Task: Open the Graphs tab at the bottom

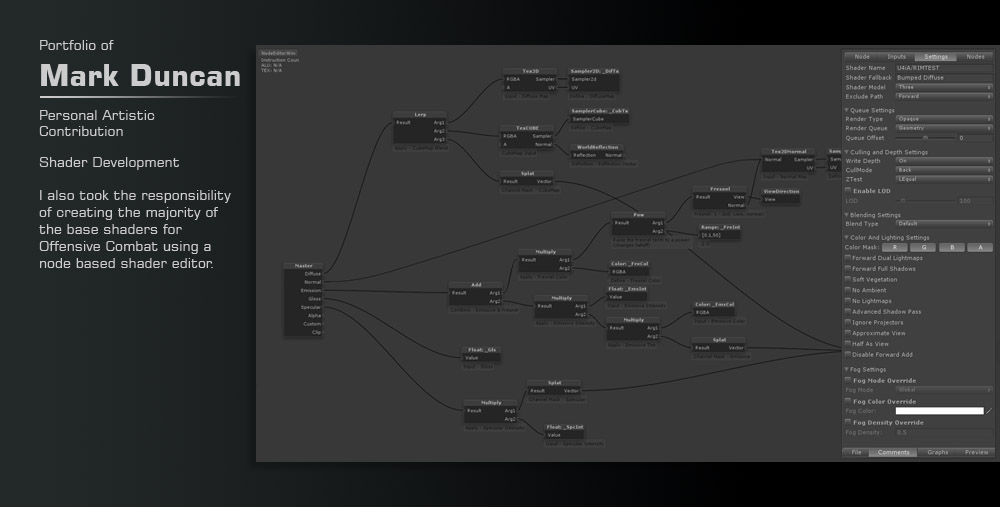Action: click(x=938, y=452)
